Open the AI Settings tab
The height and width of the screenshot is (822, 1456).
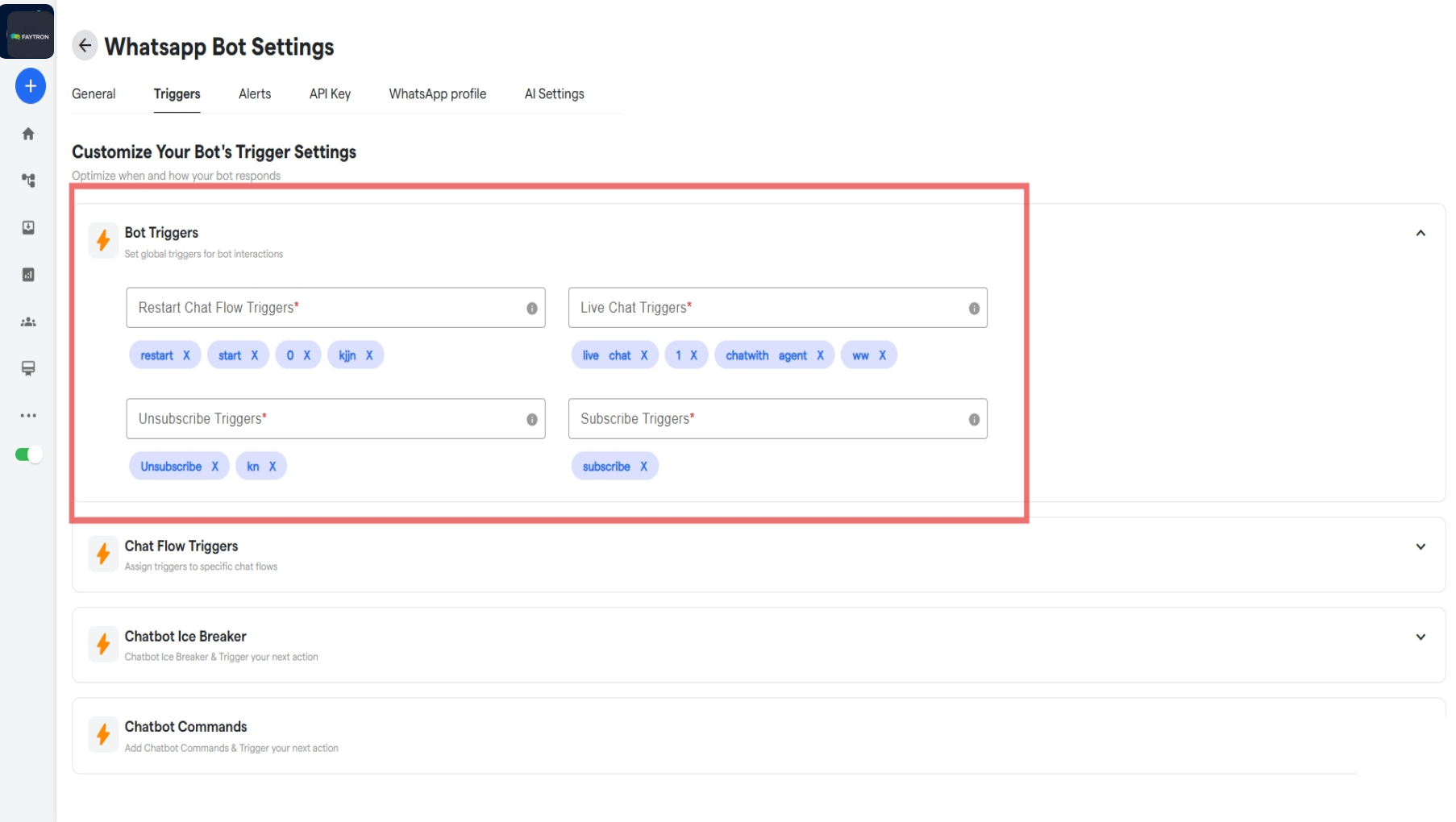(x=554, y=93)
